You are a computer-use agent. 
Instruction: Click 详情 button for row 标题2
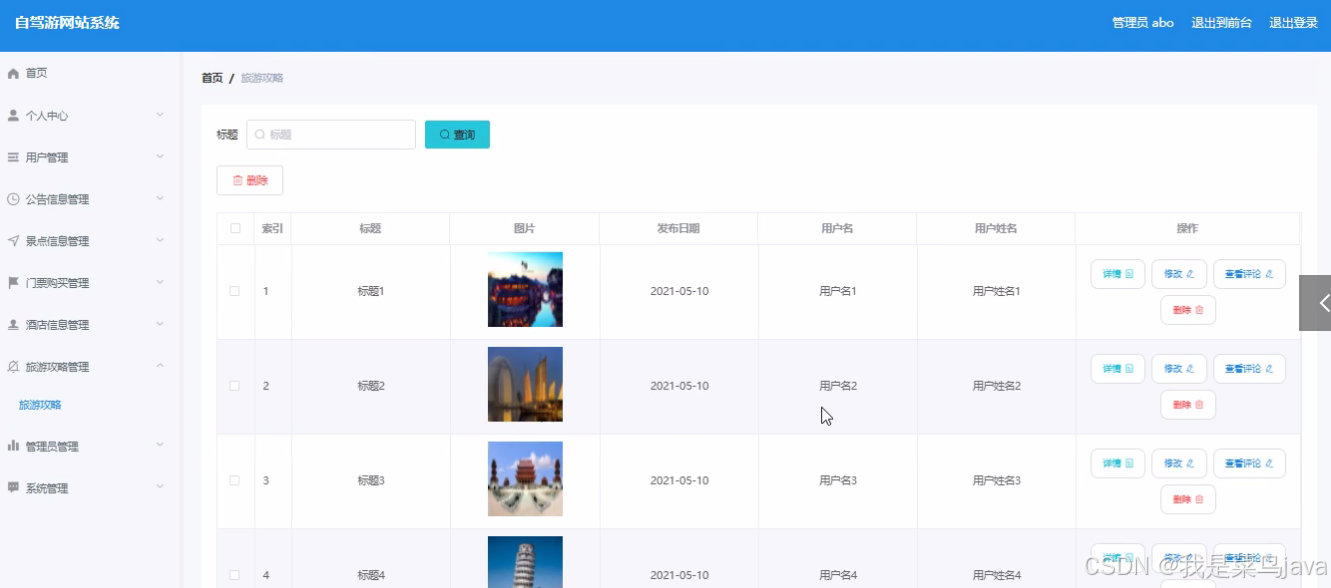click(1117, 368)
